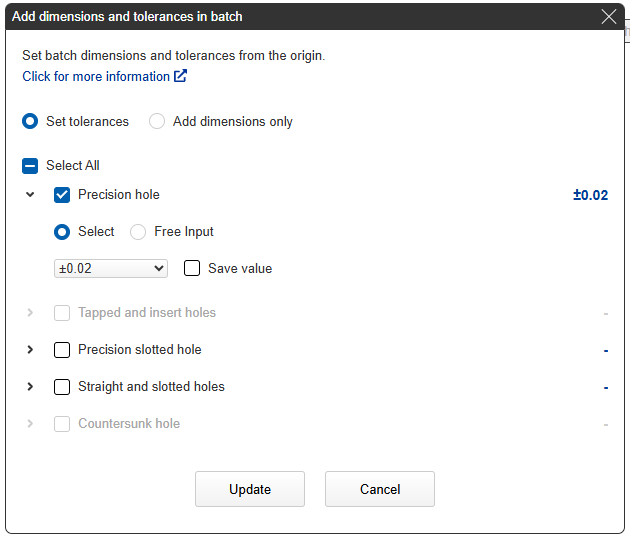
Task: Pick the 'Select' tolerance input radio button
Action: 62,232
